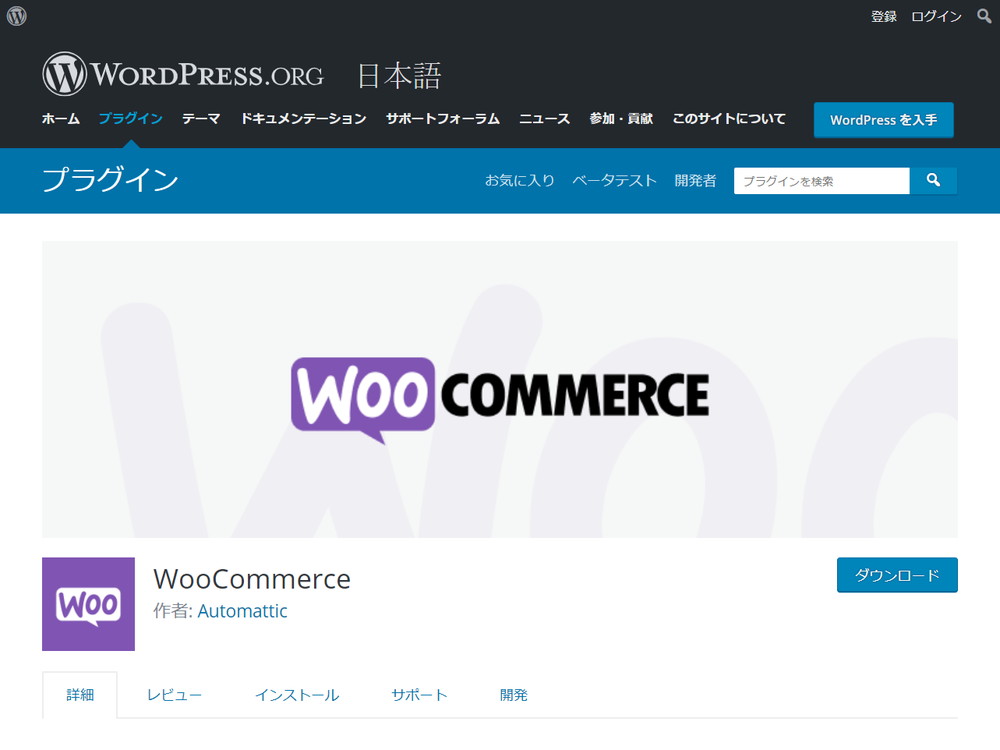This screenshot has height=750, width=1000.
Task: Open the Automattic author link
Action: pyautogui.click(x=242, y=611)
